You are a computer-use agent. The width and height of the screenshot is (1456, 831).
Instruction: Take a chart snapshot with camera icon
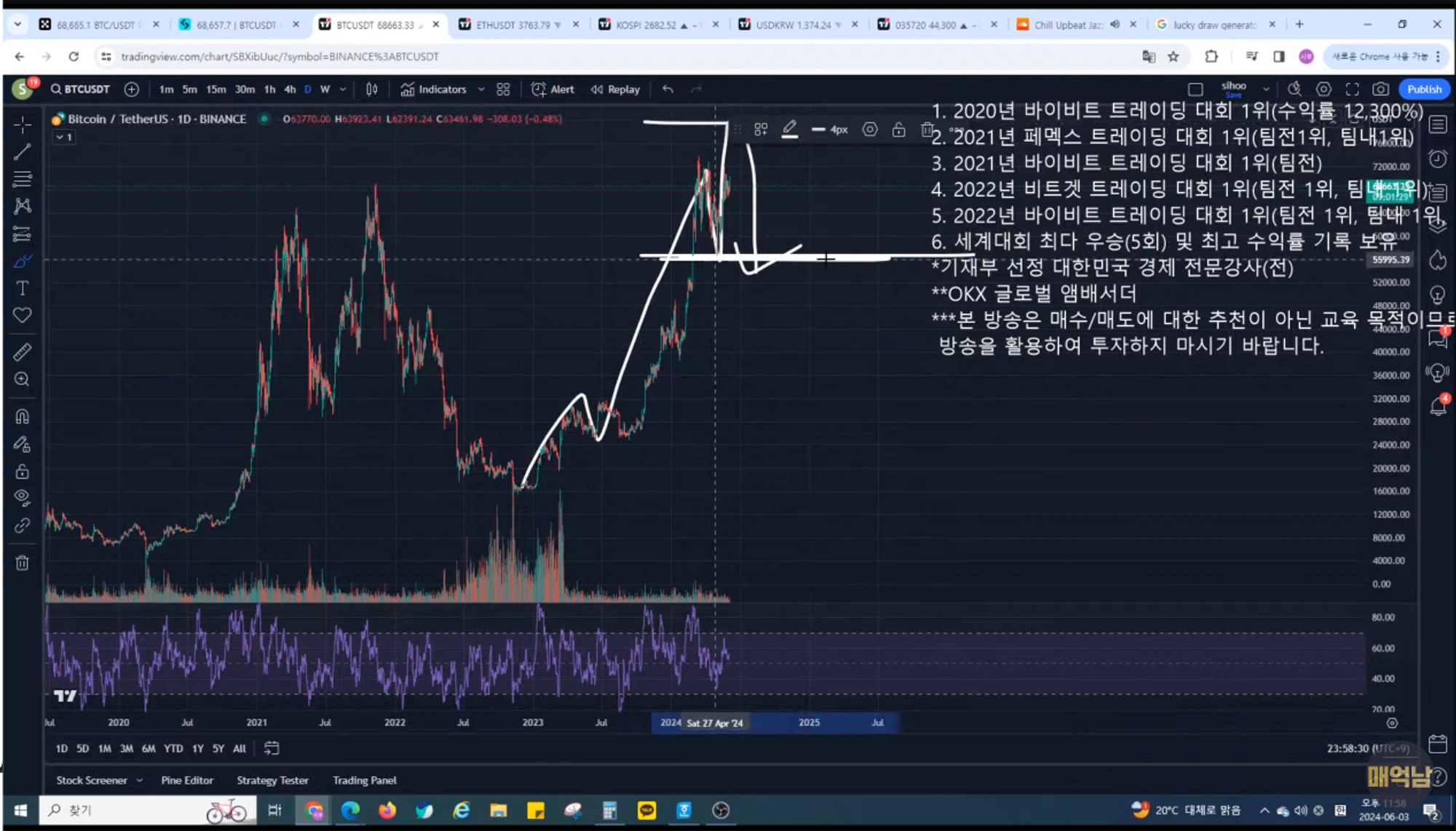point(1380,89)
